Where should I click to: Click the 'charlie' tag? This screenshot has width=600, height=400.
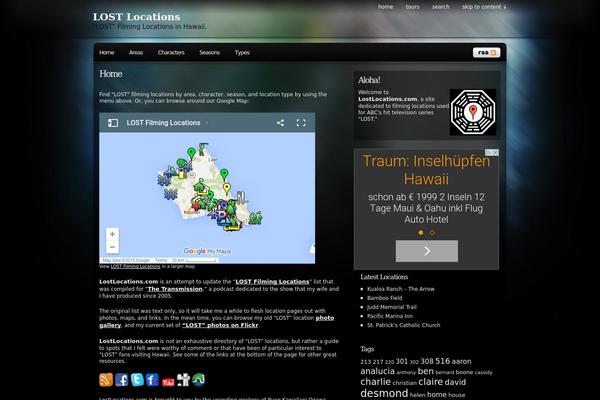tap(375, 382)
